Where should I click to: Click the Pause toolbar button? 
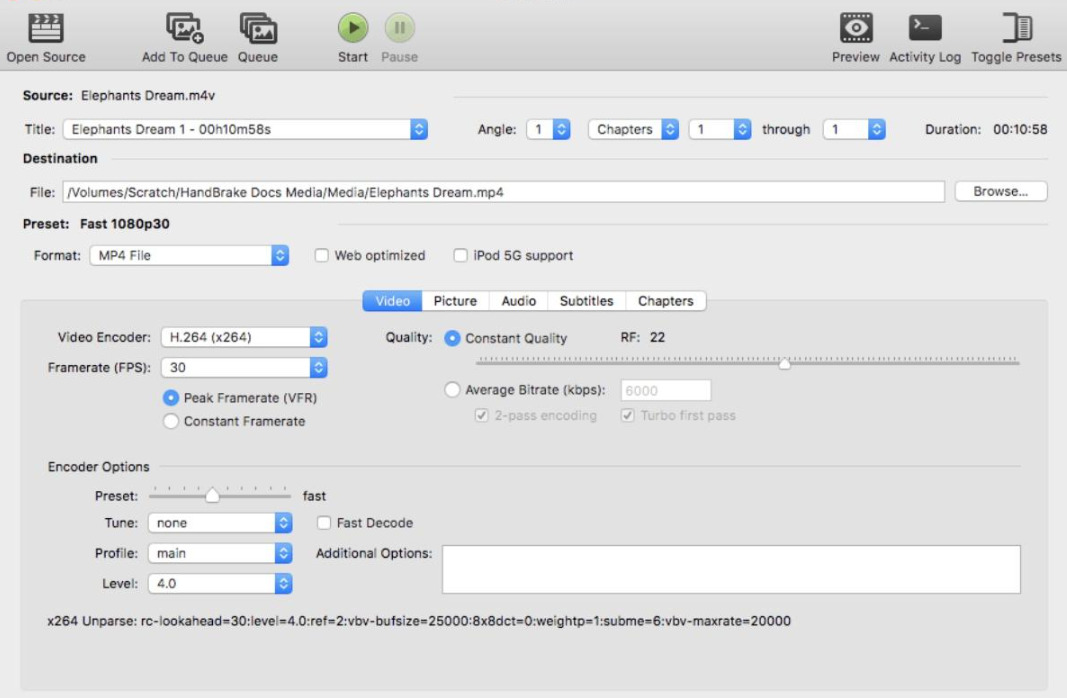[x=399, y=28]
